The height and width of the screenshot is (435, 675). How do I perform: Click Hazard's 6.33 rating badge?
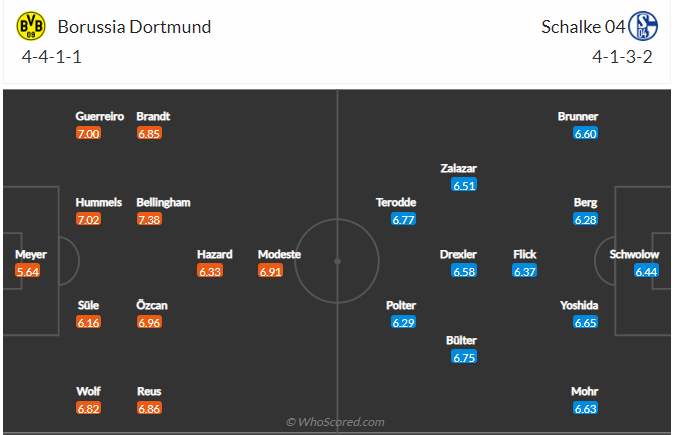(x=210, y=271)
